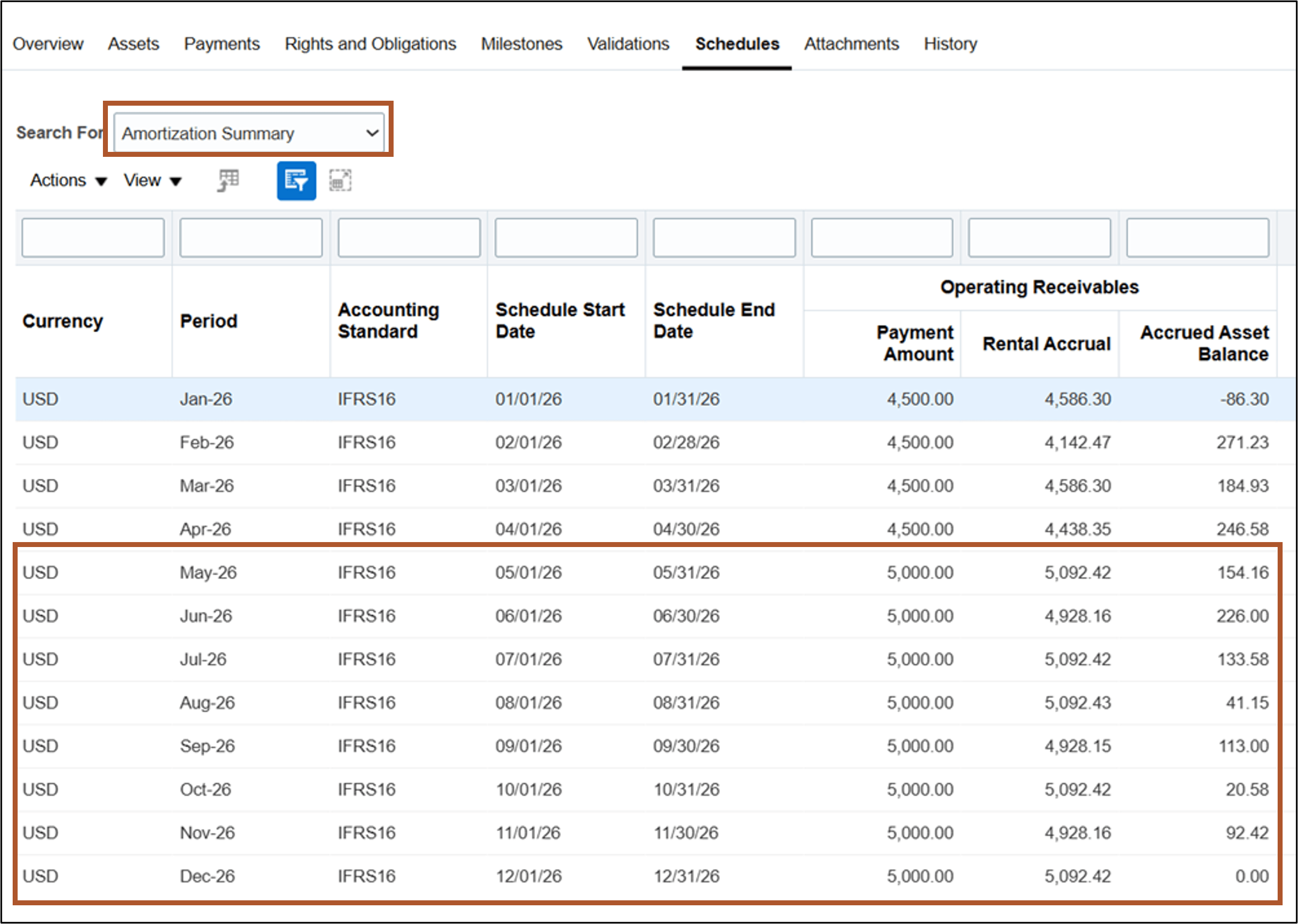Click the 41.15 accrued balance value
The width and height of the screenshot is (1298, 924).
1247,703
